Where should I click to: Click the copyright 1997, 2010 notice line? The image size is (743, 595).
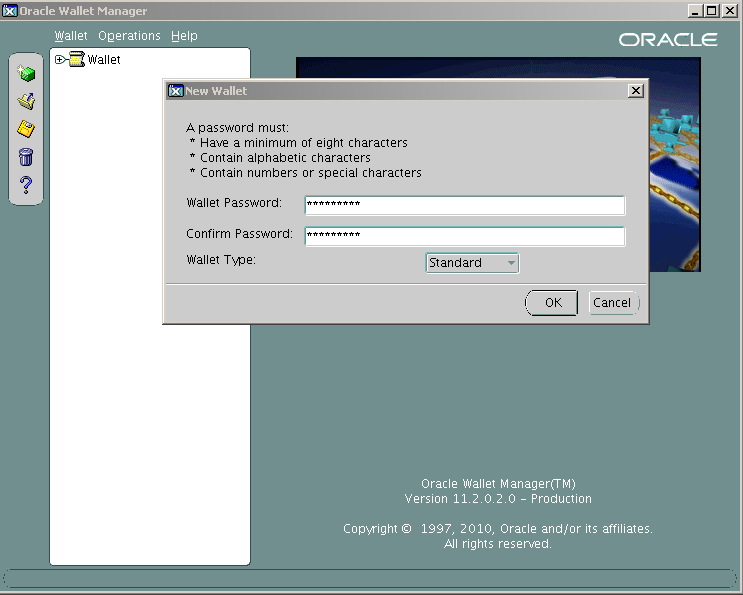coord(498,529)
